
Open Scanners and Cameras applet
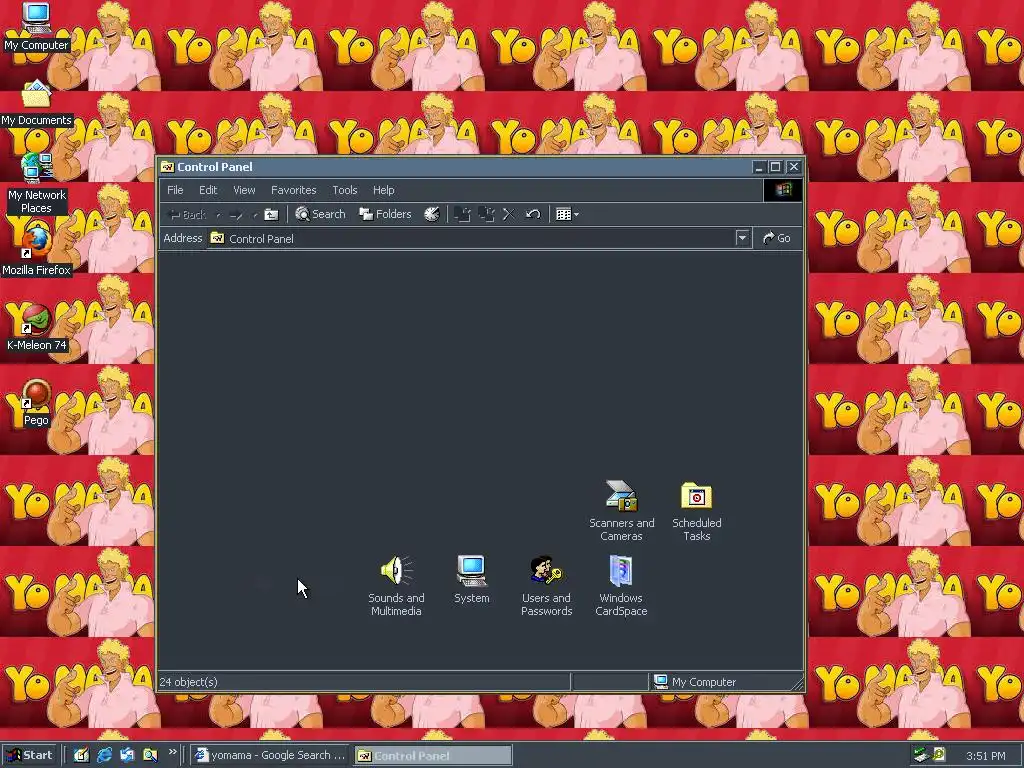pyautogui.click(x=621, y=511)
